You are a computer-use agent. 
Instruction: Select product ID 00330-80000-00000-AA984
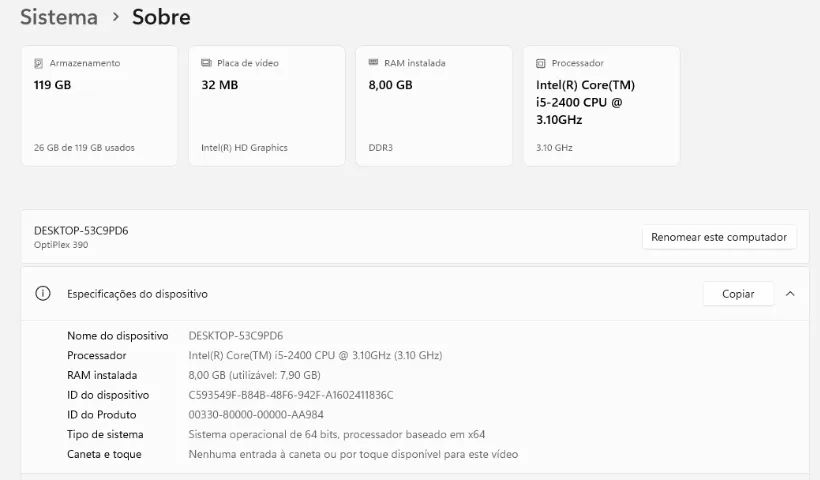click(x=256, y=415)
